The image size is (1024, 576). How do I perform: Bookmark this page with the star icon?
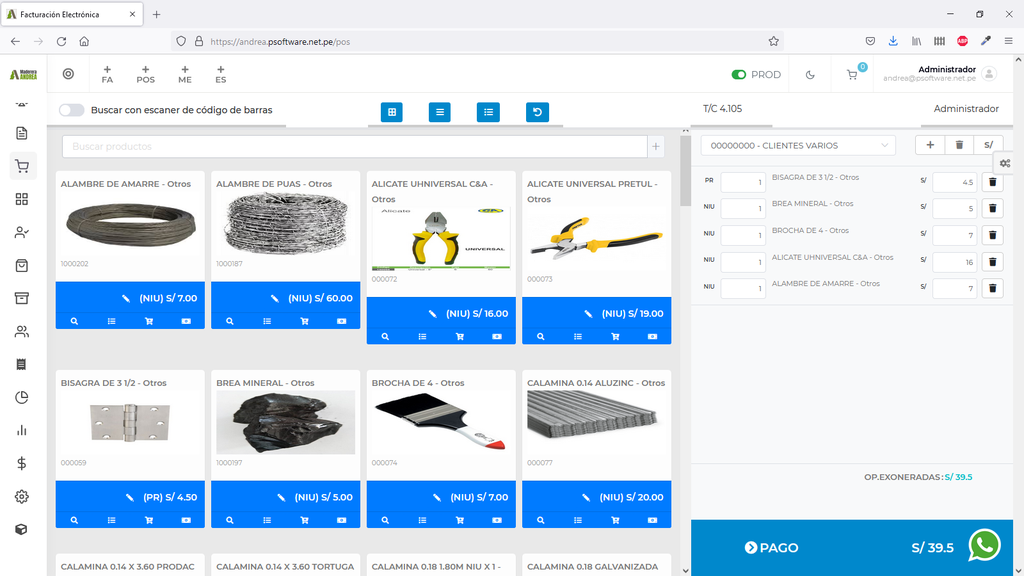point(774,41)
